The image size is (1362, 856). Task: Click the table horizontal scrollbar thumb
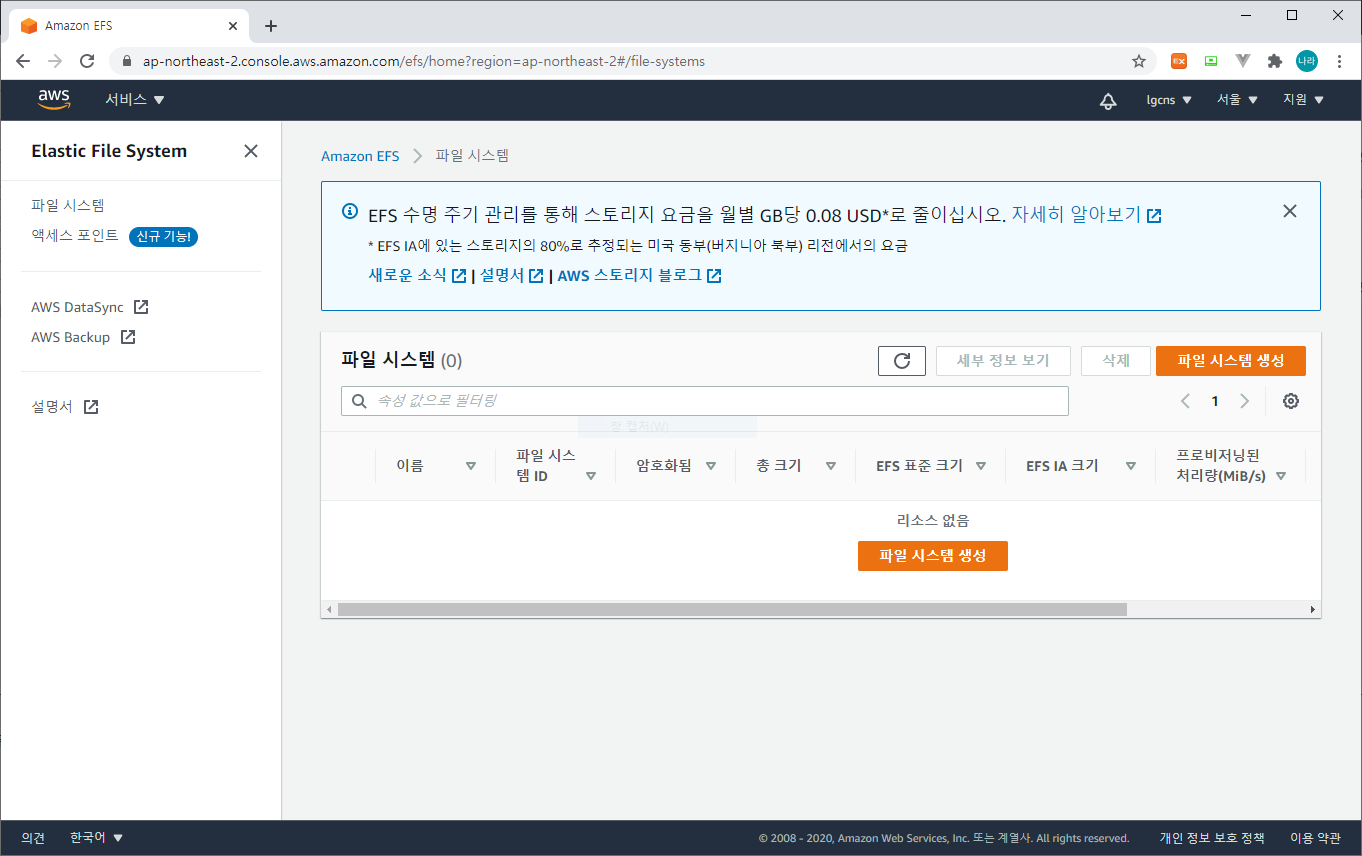732,610
